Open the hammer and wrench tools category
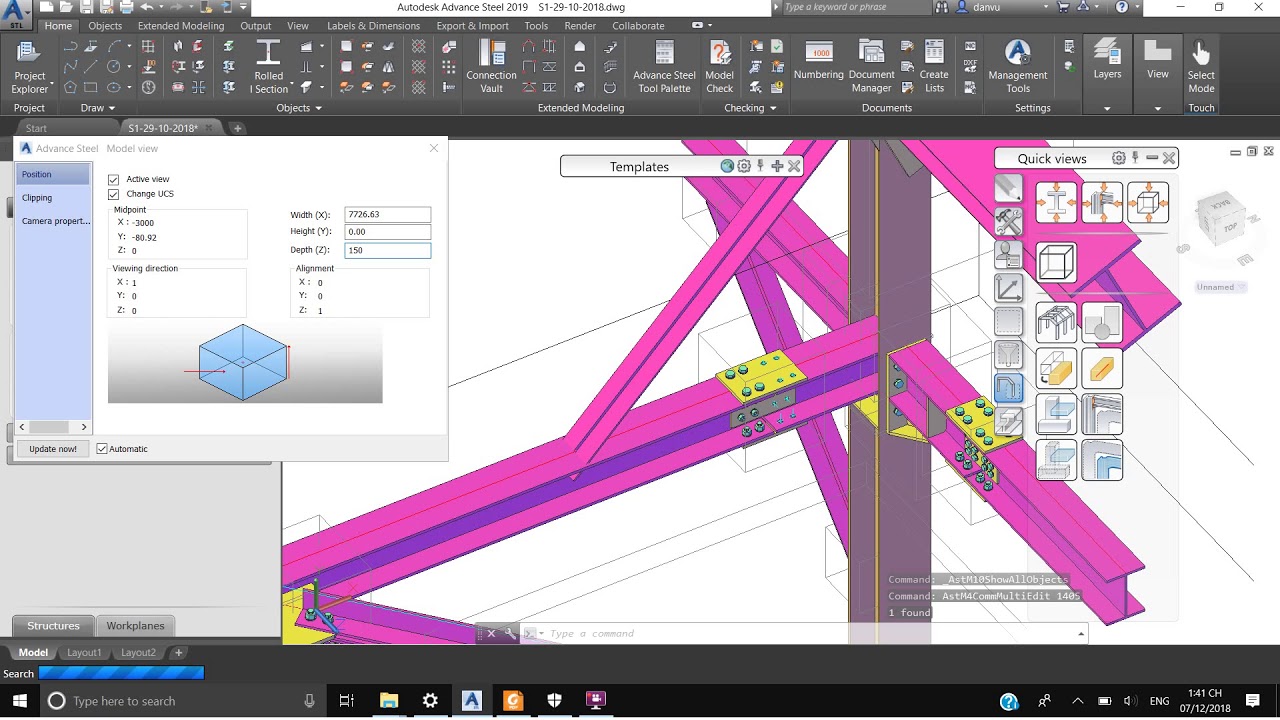The image size is (1280, 720). 1008,221
